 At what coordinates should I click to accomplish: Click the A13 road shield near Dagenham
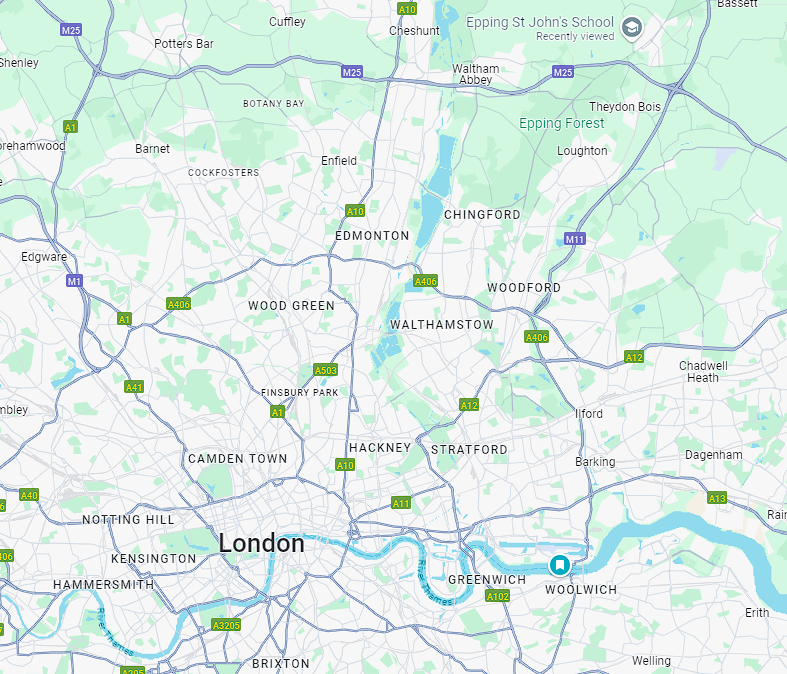click(717, 498)
